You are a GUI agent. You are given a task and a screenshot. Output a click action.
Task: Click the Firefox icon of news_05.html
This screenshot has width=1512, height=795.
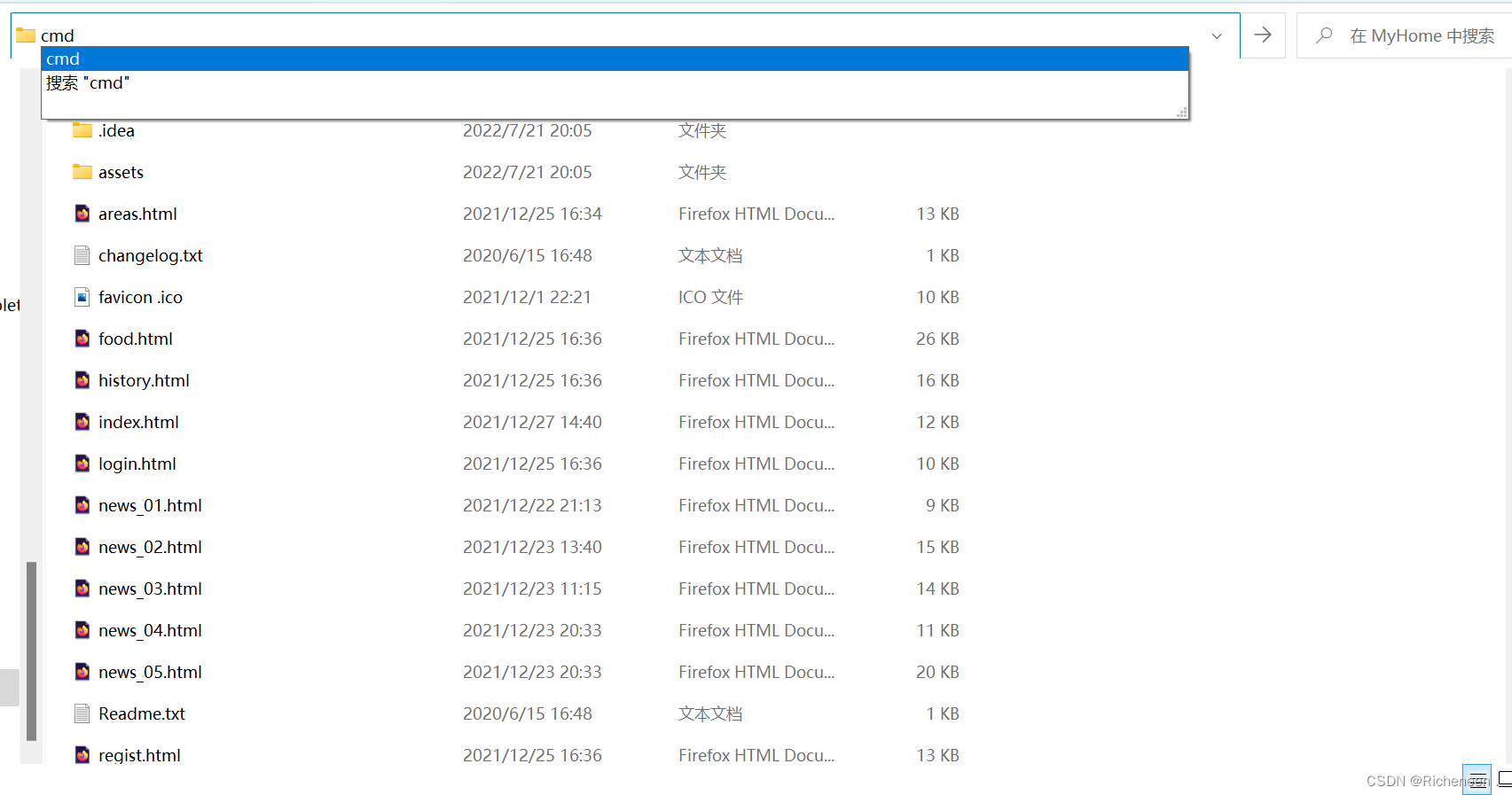pyautogui.click(x=82, y=672)
